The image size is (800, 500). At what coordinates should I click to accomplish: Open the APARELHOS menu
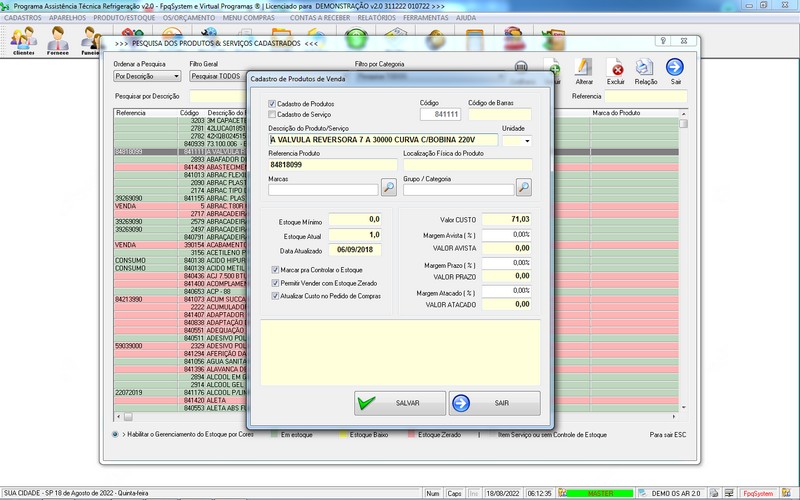[68, 17]
